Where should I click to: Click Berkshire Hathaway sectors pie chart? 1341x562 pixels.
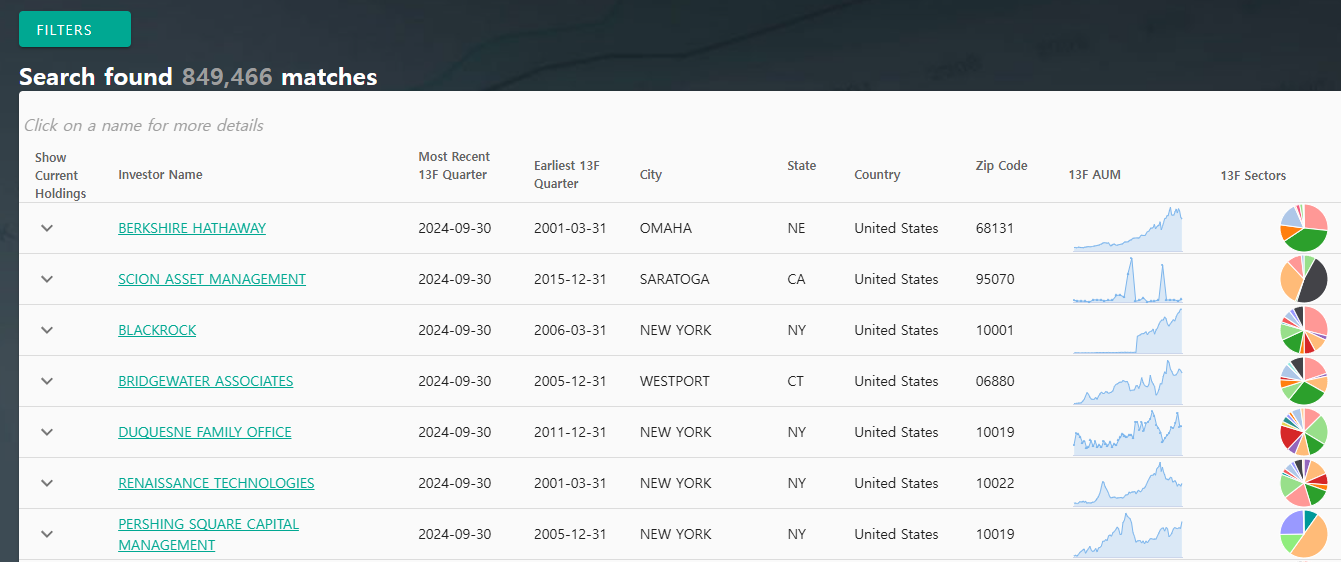coord(1304,228)
